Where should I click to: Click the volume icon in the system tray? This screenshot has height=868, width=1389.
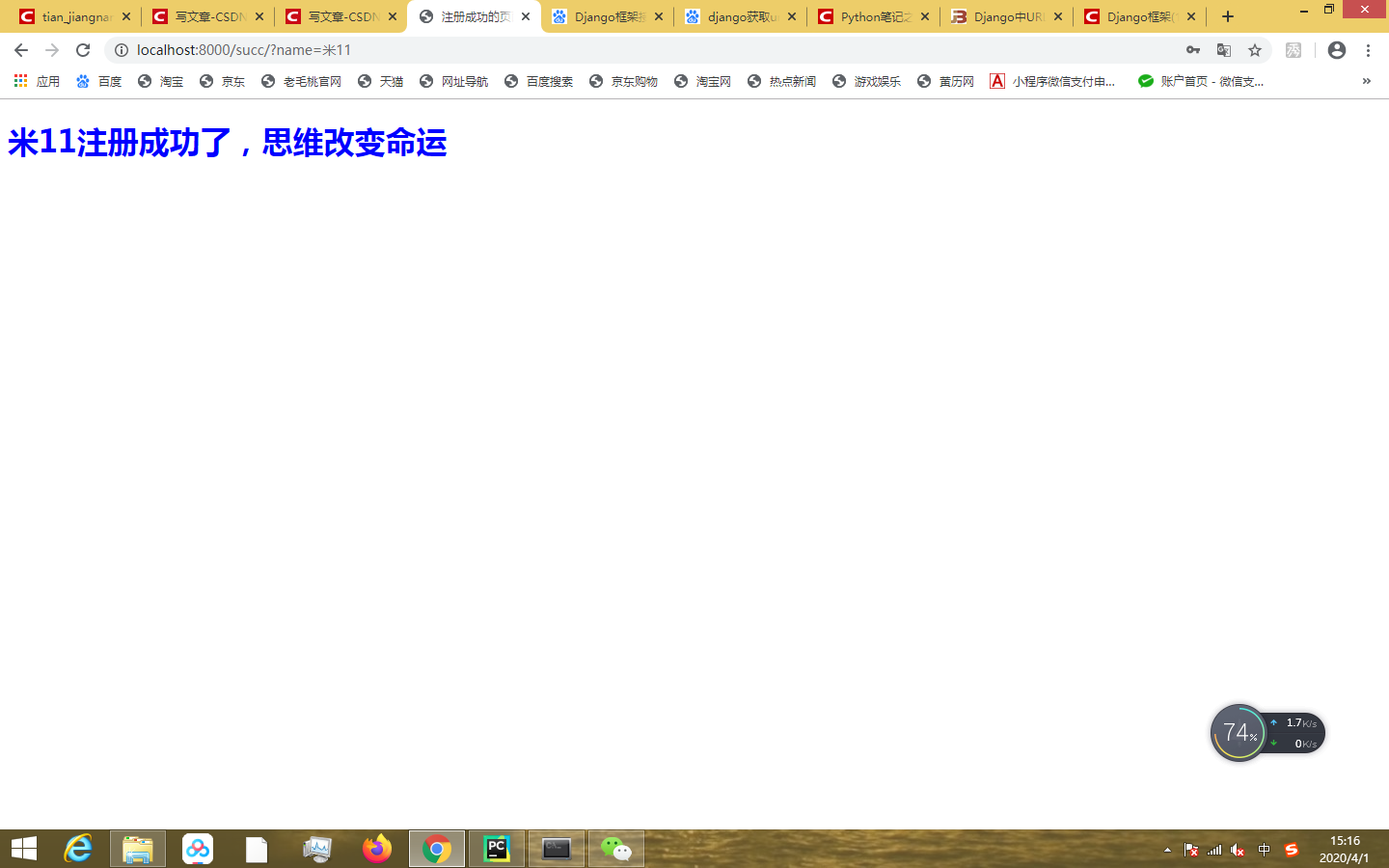tap(1237, 850)
